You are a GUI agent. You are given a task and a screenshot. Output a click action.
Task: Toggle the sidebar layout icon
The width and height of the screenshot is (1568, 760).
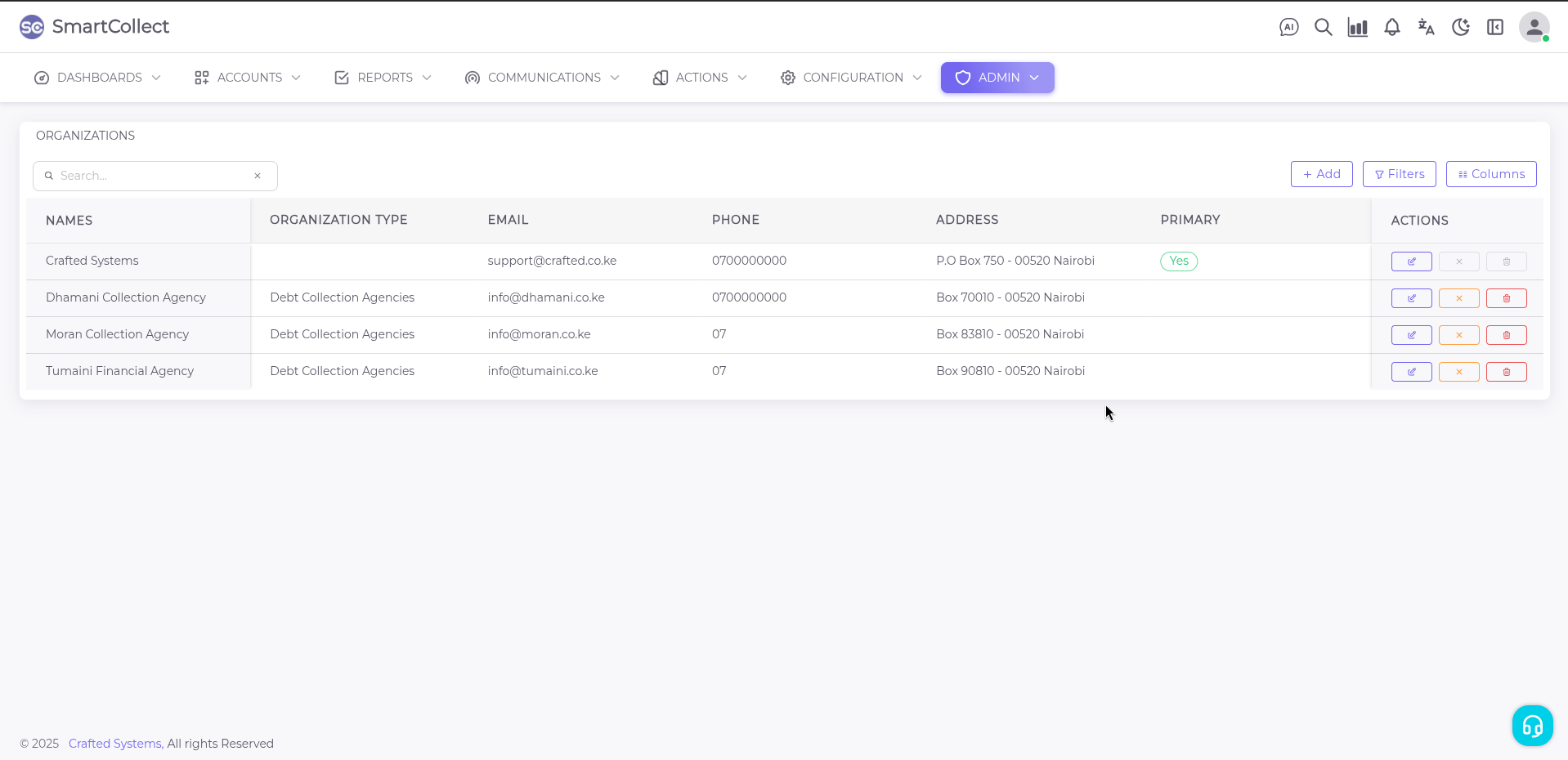point(1494,27)
